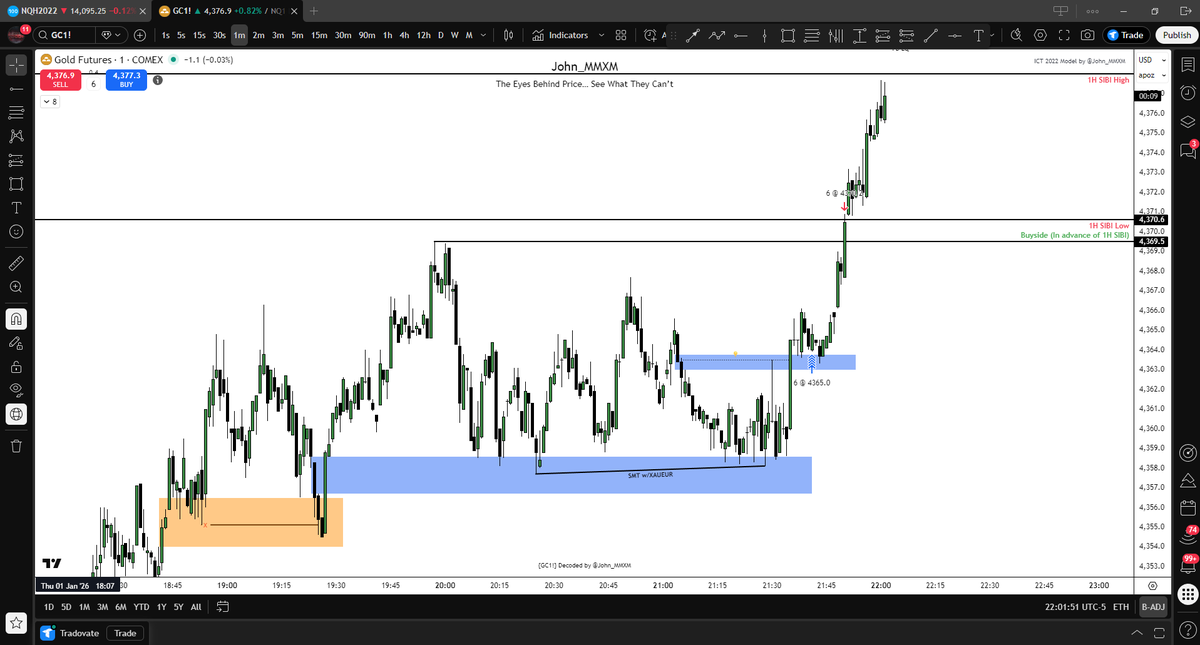Open the profile avatar with 11 notifications
The height and width of the screenshot is (645, 1200).
click(x=15, y=35)
